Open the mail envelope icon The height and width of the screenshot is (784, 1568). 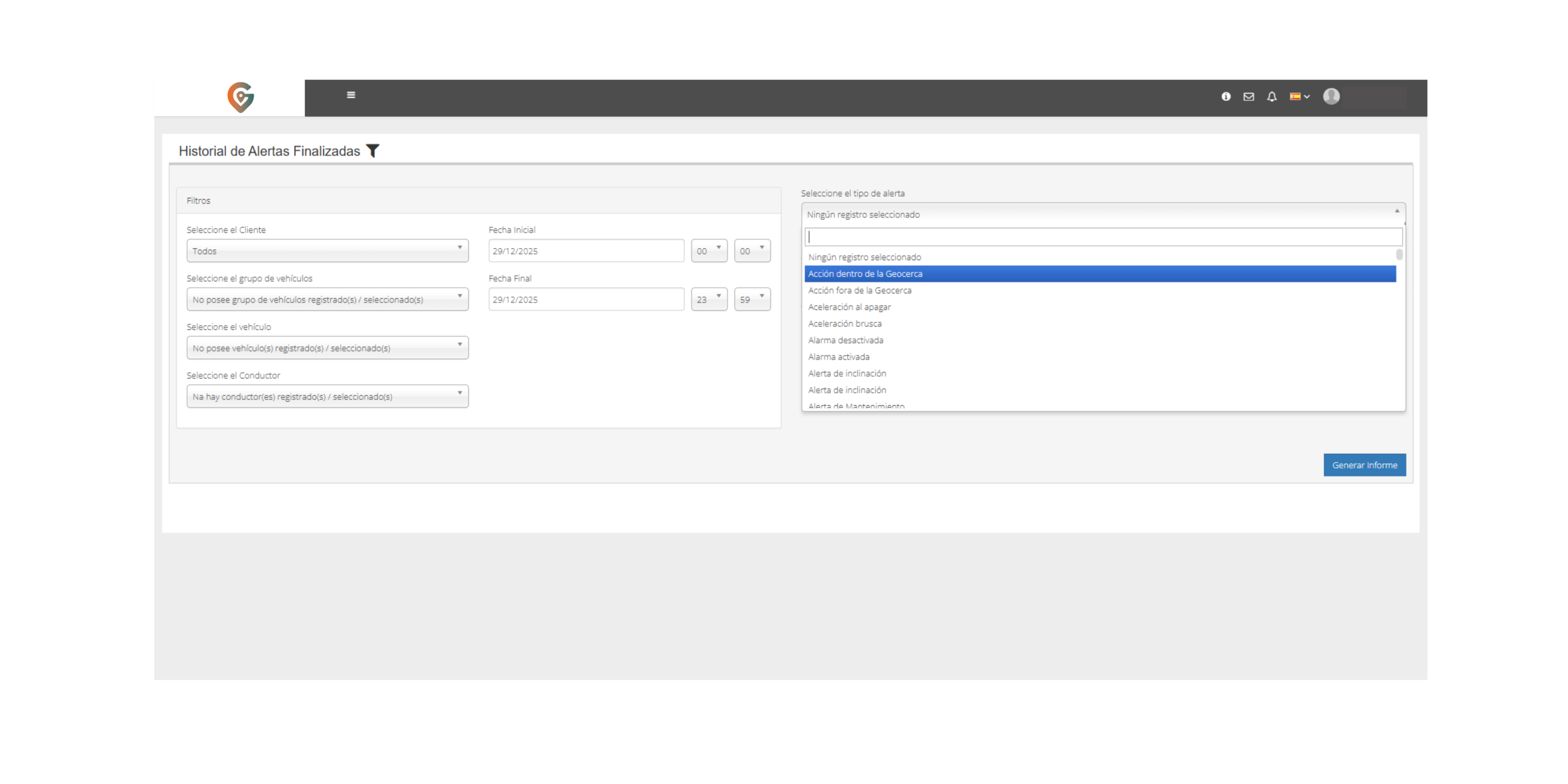coord(1248,97)
